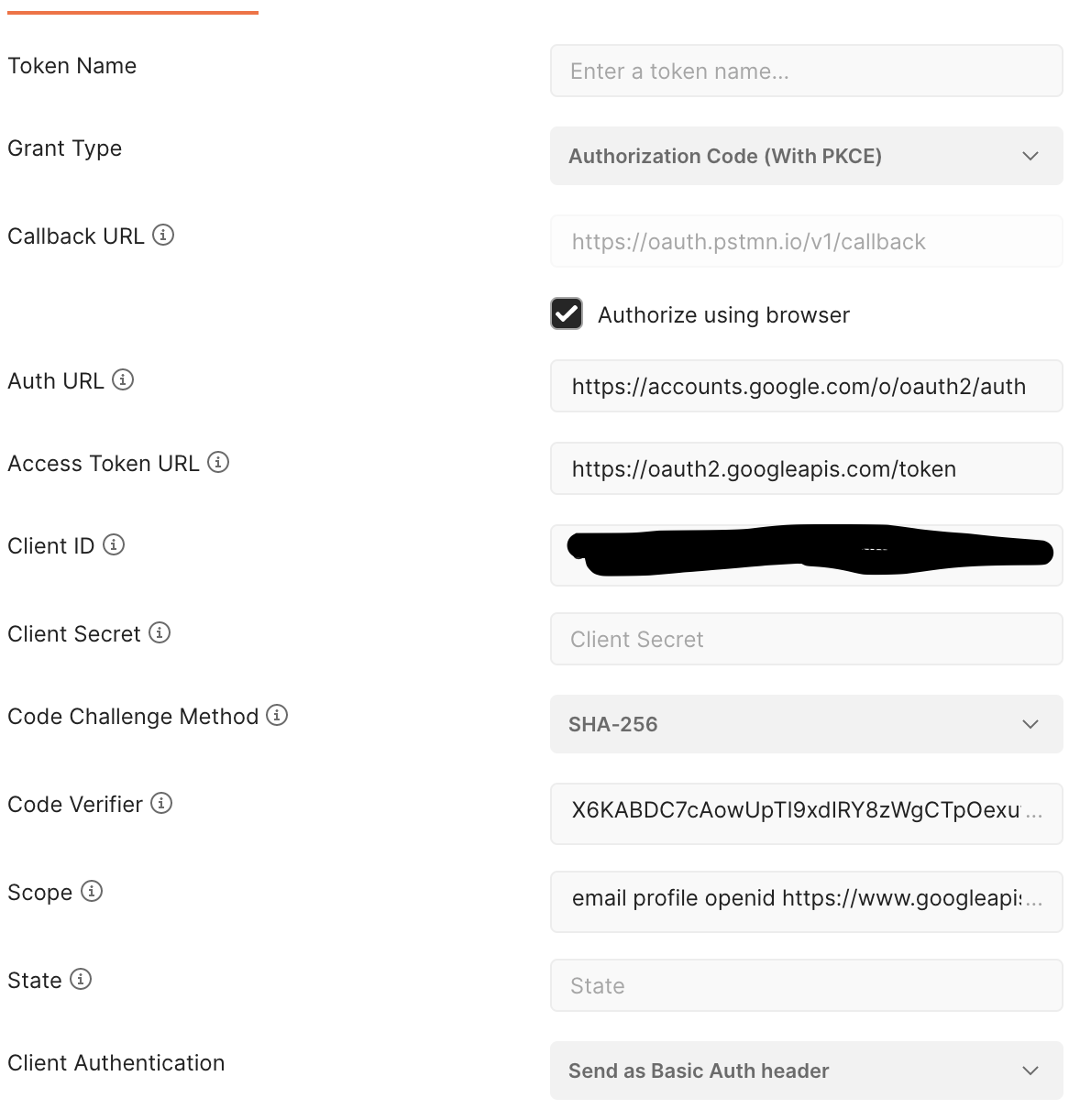Uncheck the Authorize using browser checkbox
This screenshot has width=1091, height=1120.
coord(566,313)
